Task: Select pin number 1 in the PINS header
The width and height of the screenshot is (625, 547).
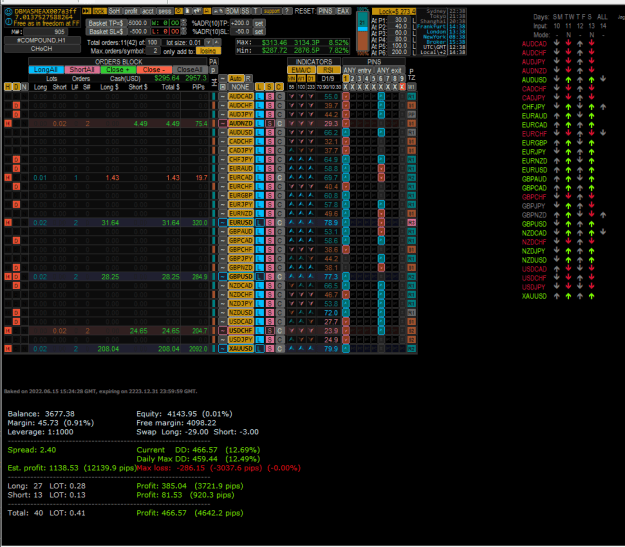Action: (x=346, y=79)
